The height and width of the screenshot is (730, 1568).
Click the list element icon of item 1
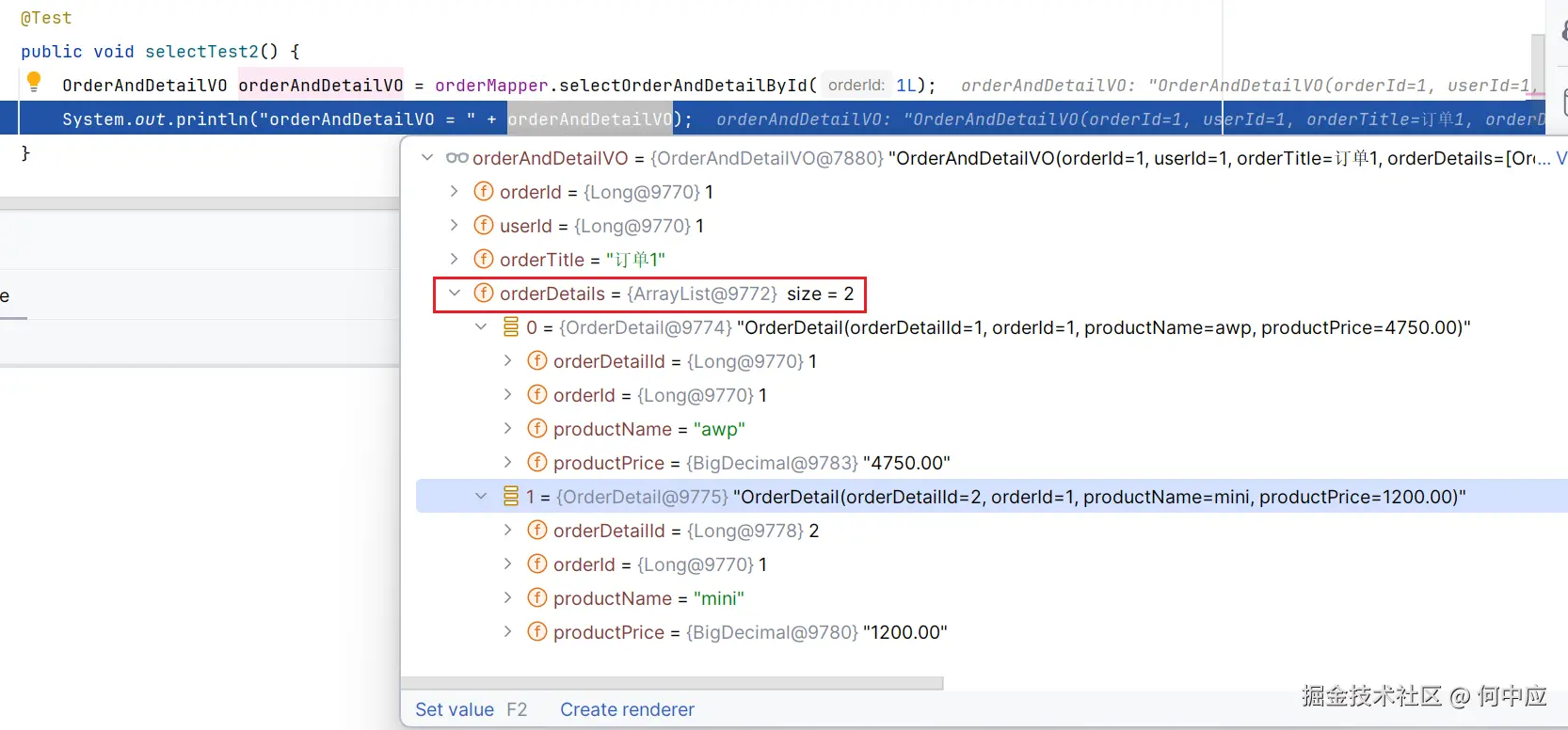(x=511, y=497)
